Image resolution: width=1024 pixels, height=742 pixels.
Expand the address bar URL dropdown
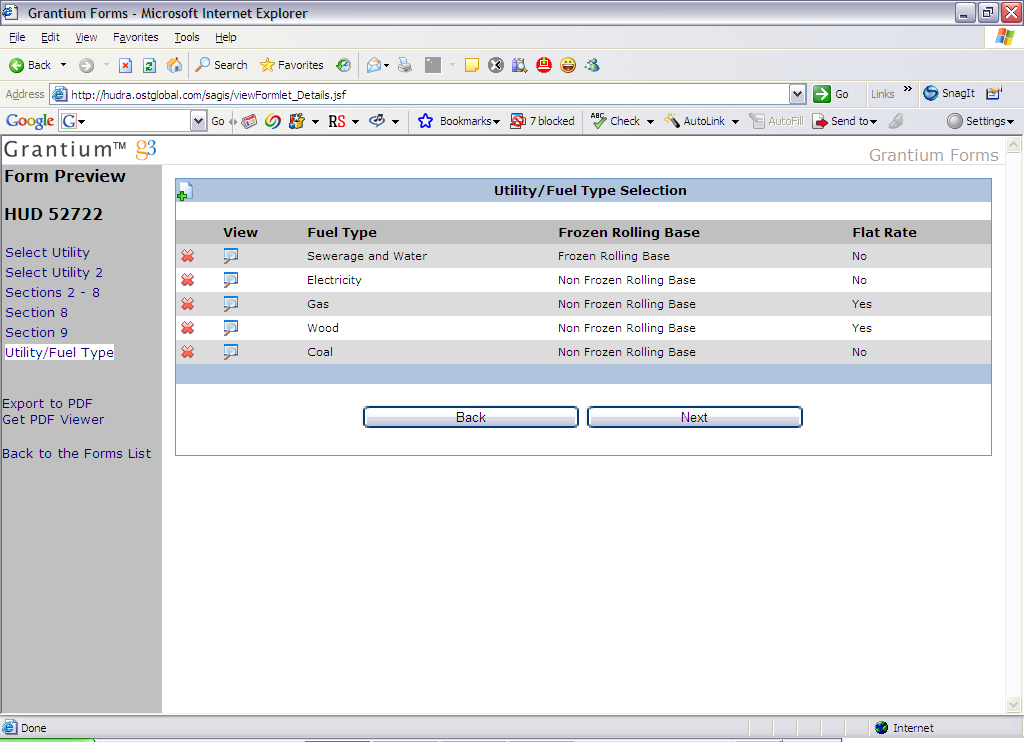point(797,94)
